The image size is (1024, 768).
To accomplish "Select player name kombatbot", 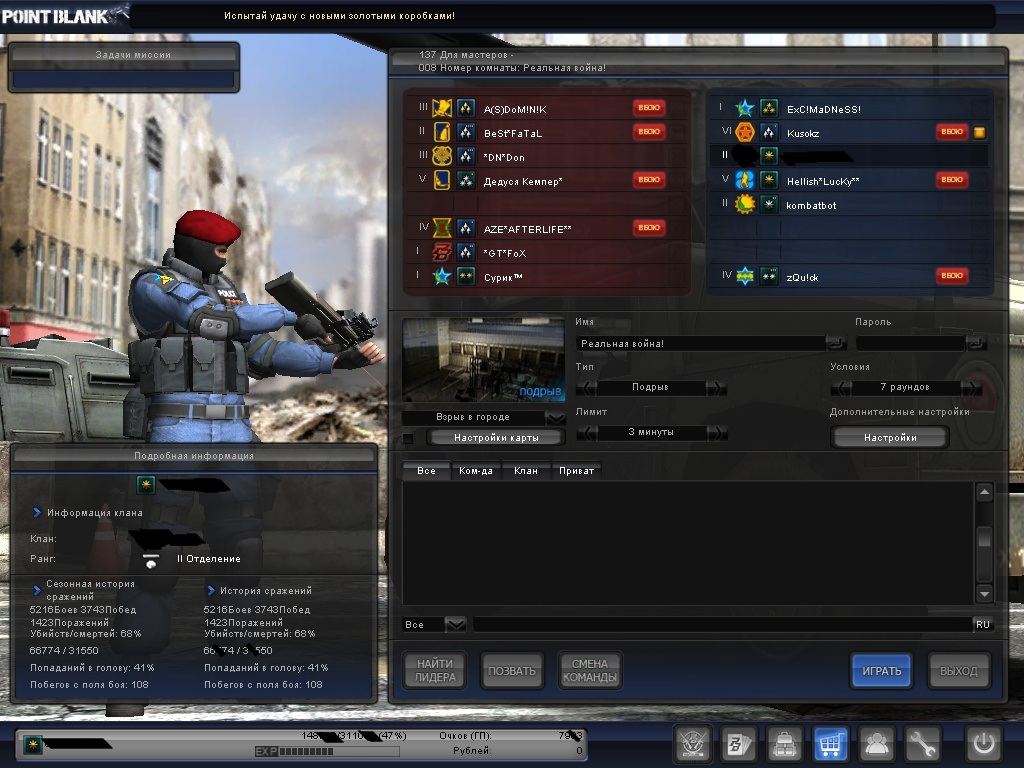I will (x=811, y=205).
